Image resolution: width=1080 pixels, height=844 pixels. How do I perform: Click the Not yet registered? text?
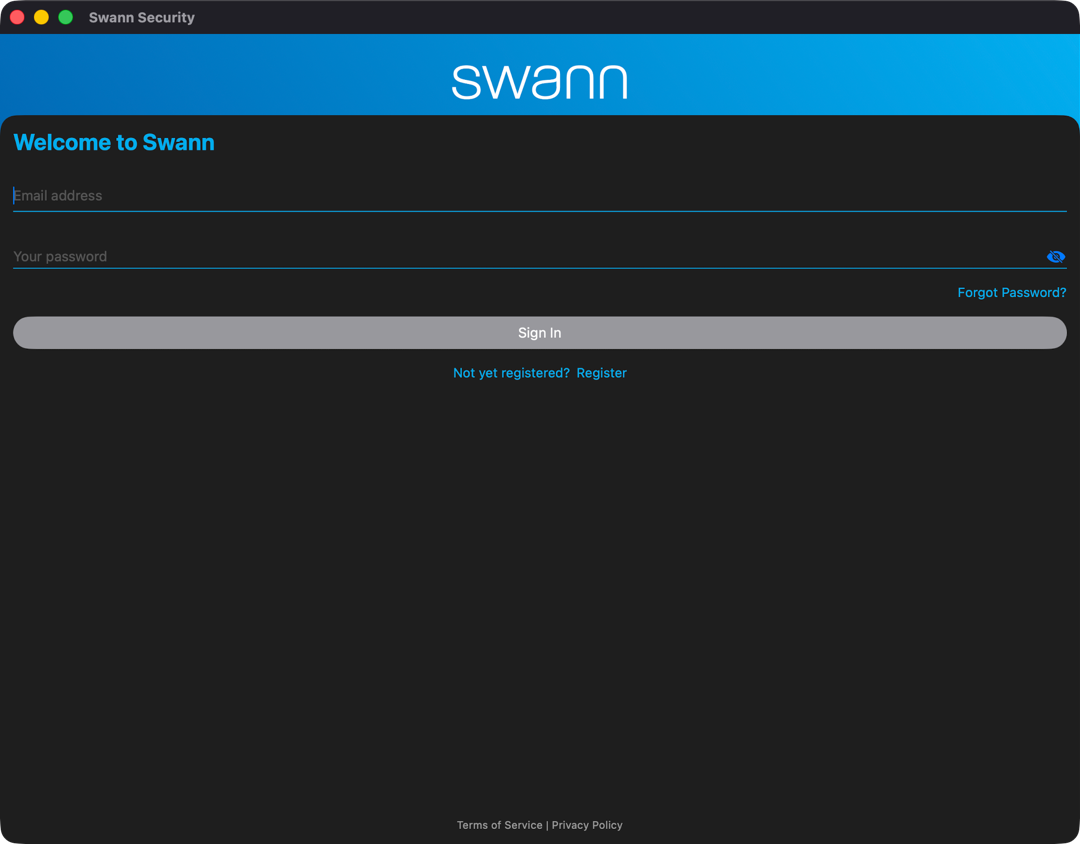pos(511,373)
